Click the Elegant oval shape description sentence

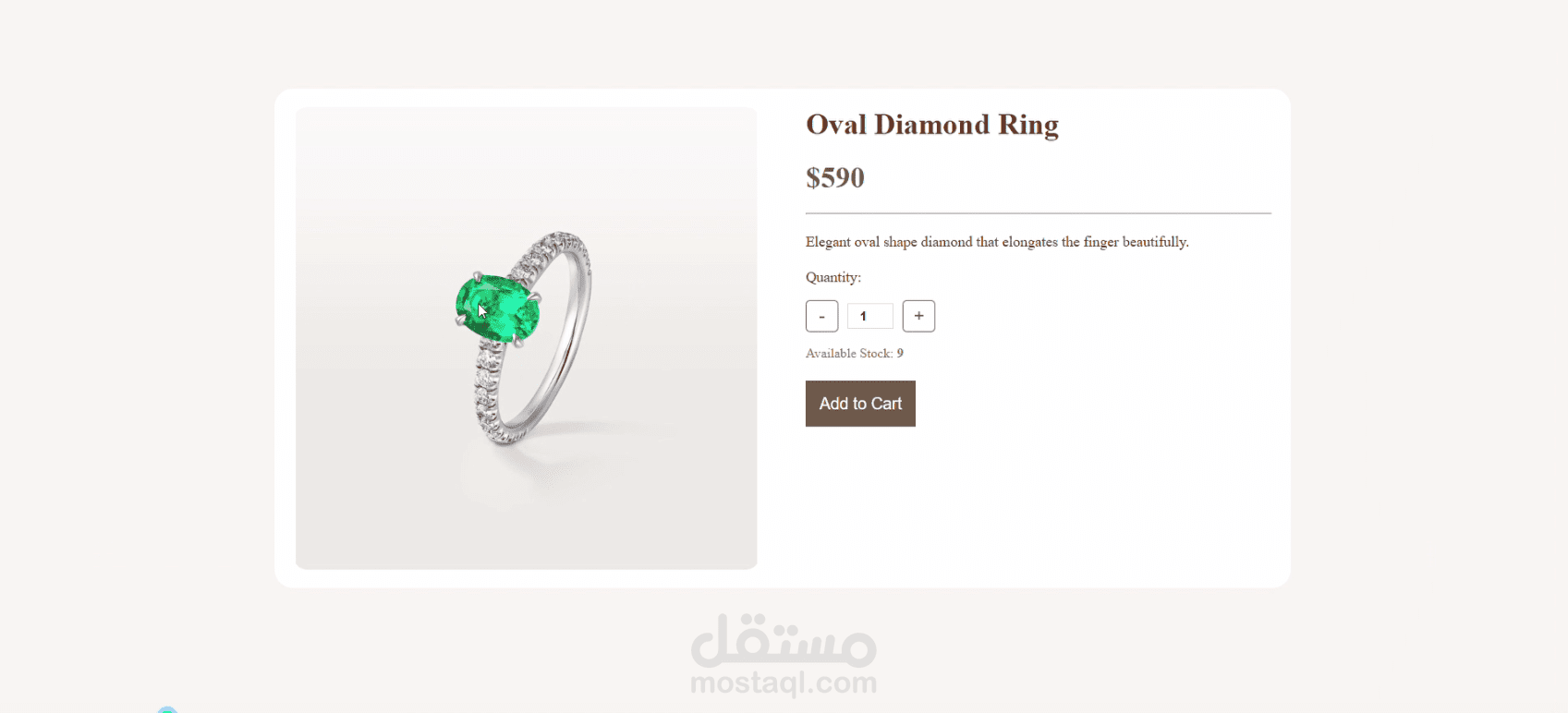coord(997,242)
